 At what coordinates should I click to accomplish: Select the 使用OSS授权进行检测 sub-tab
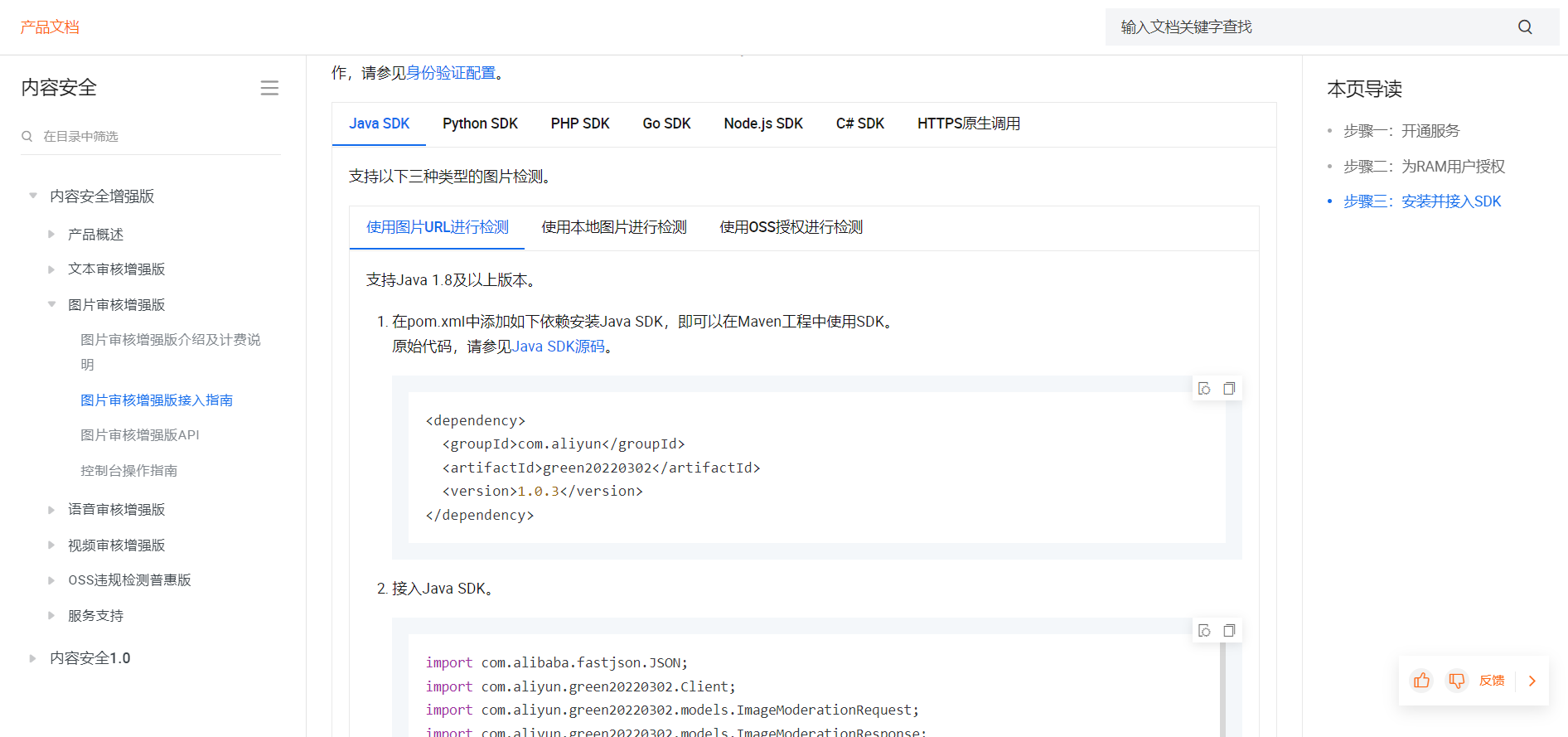pyautogui.click(x=791, y=227)
